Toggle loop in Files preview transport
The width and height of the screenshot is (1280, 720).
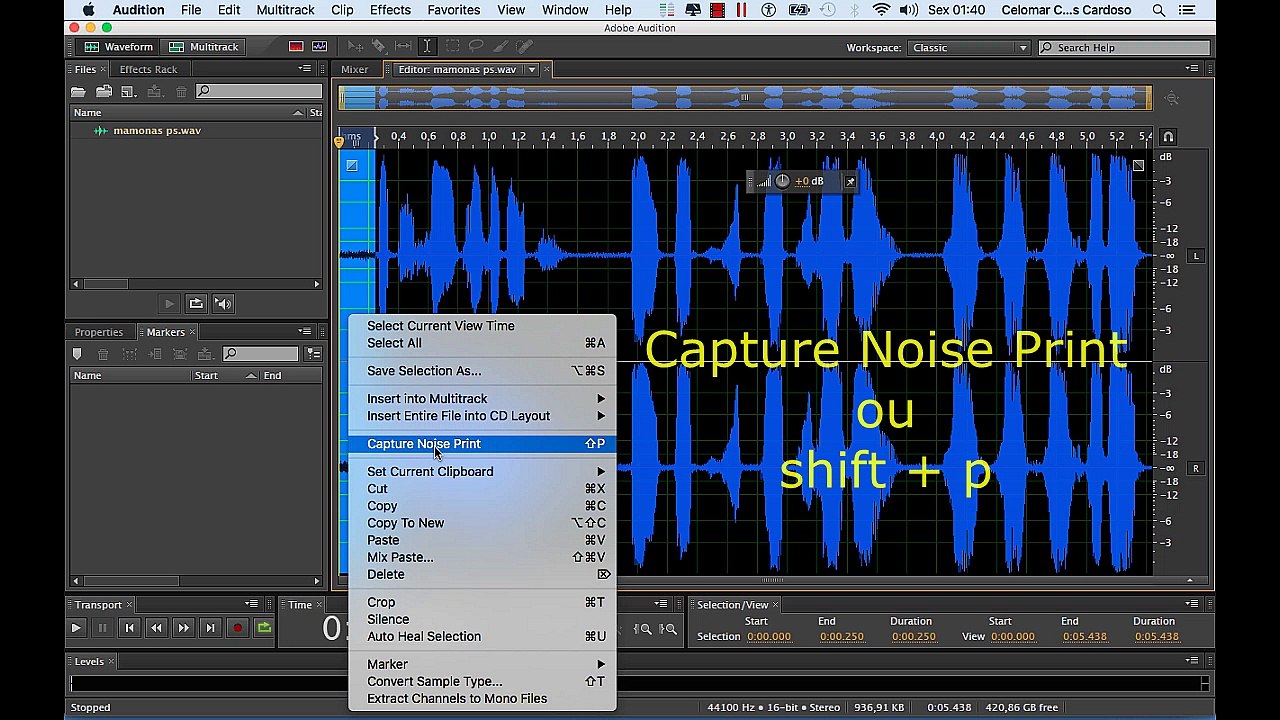[x=196, y=304]
